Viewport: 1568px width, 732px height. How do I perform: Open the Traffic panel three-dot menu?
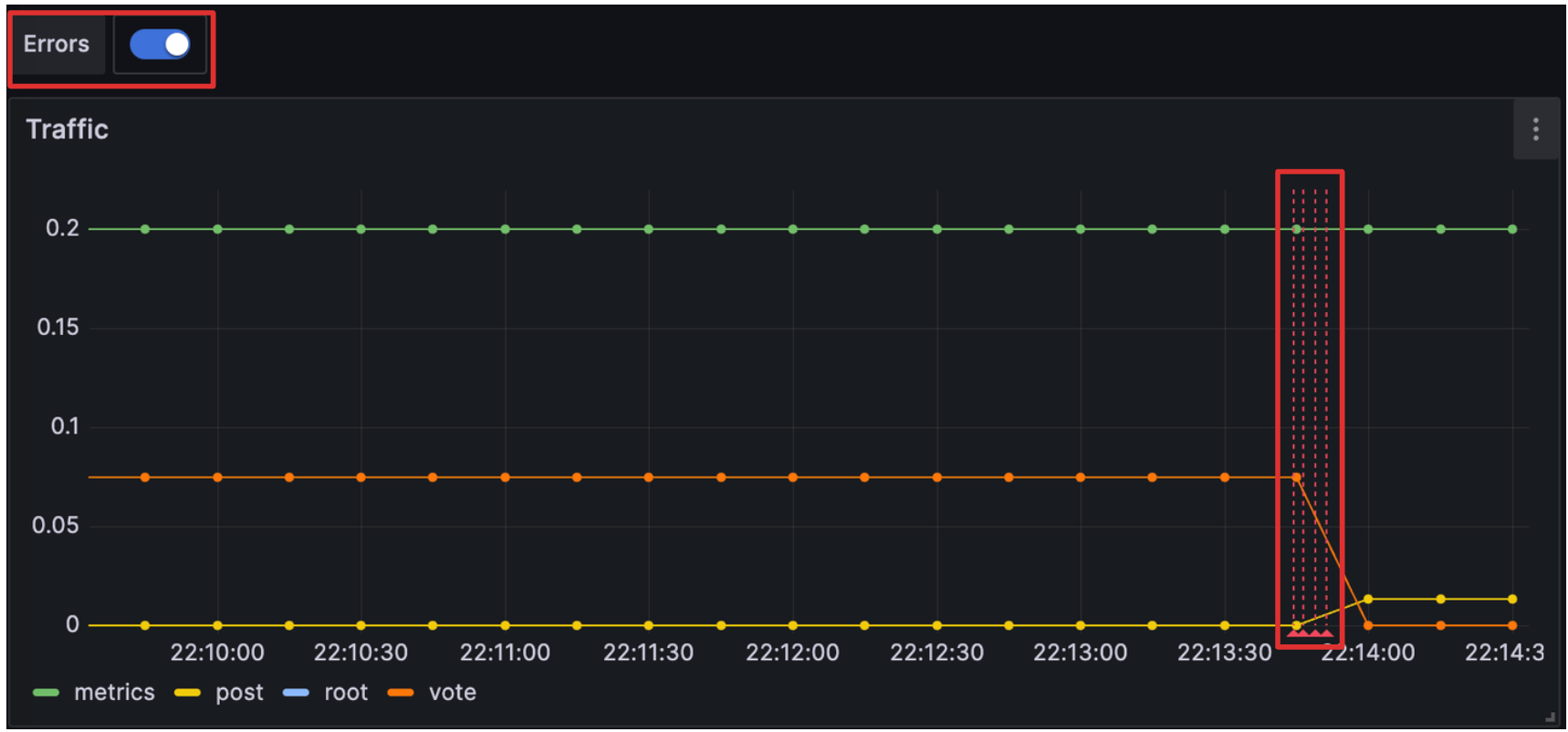click(1535, 130)
